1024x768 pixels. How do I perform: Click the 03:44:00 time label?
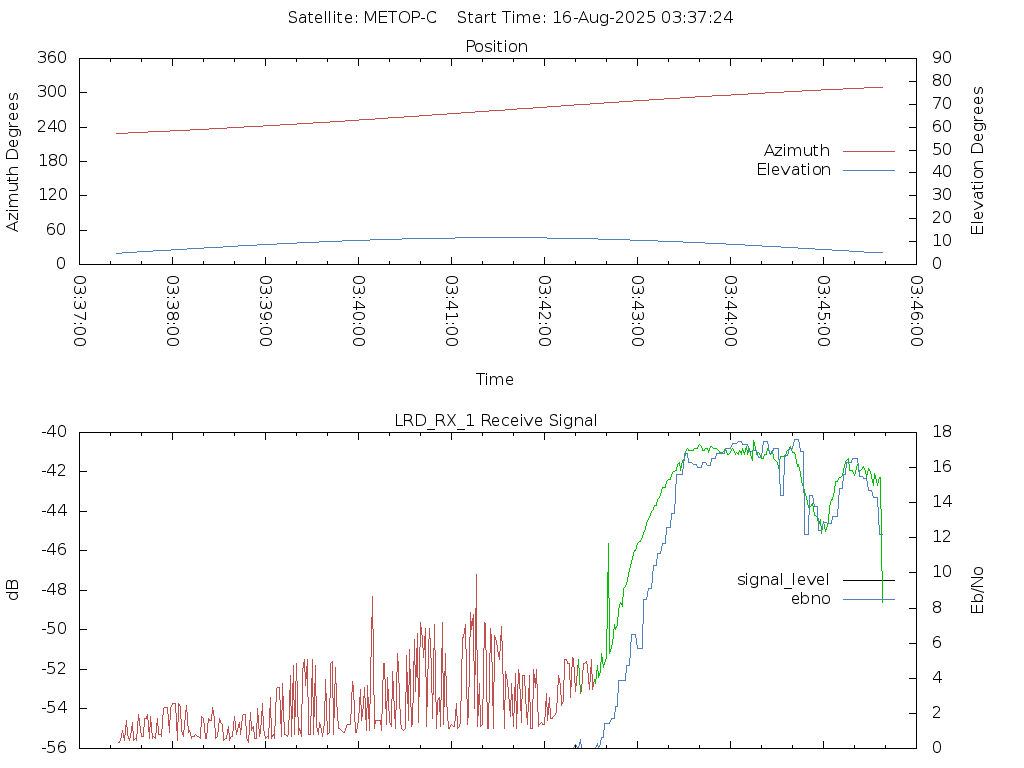731,311
